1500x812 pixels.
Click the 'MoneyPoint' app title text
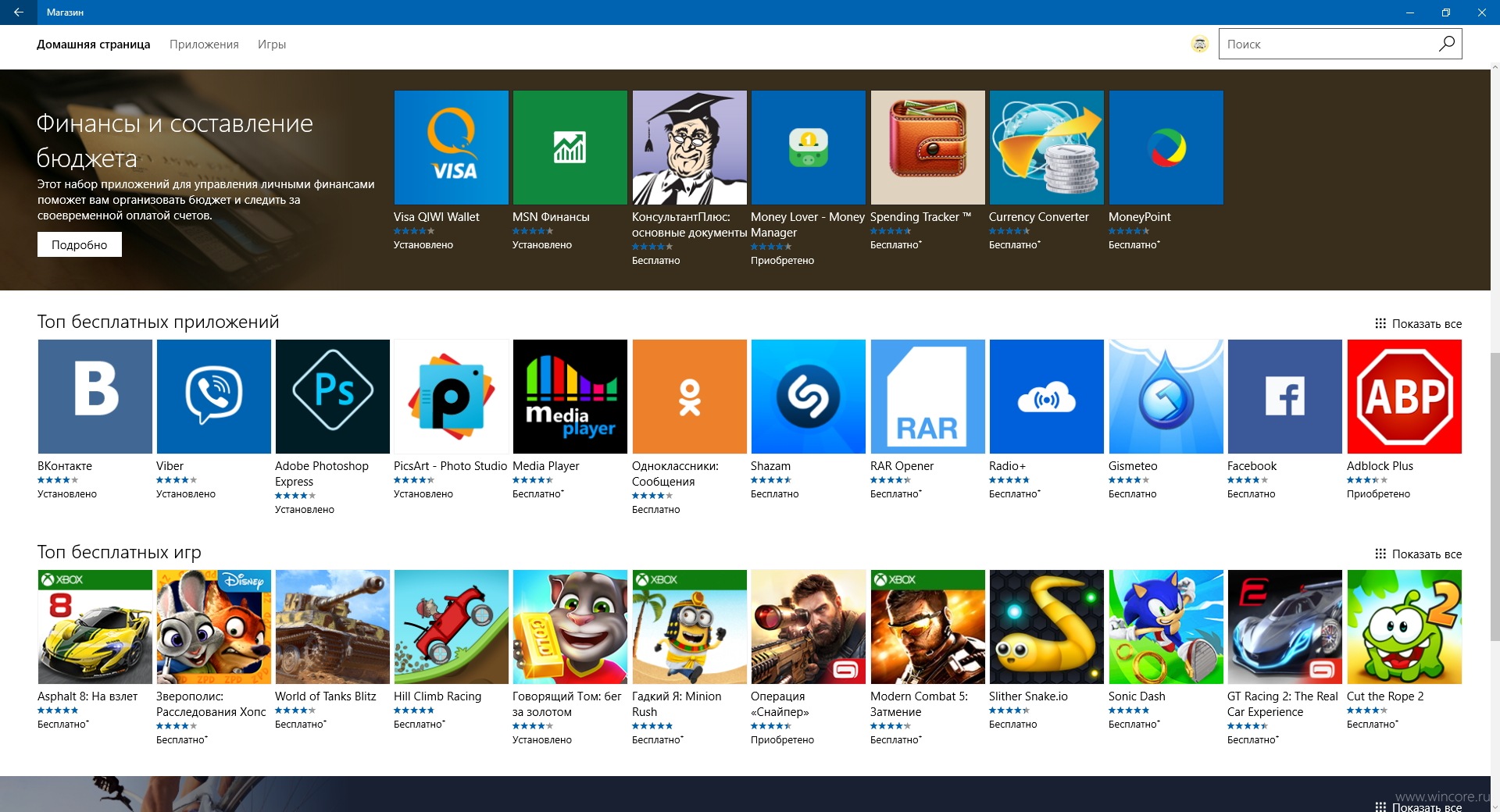pos(1140,217)
